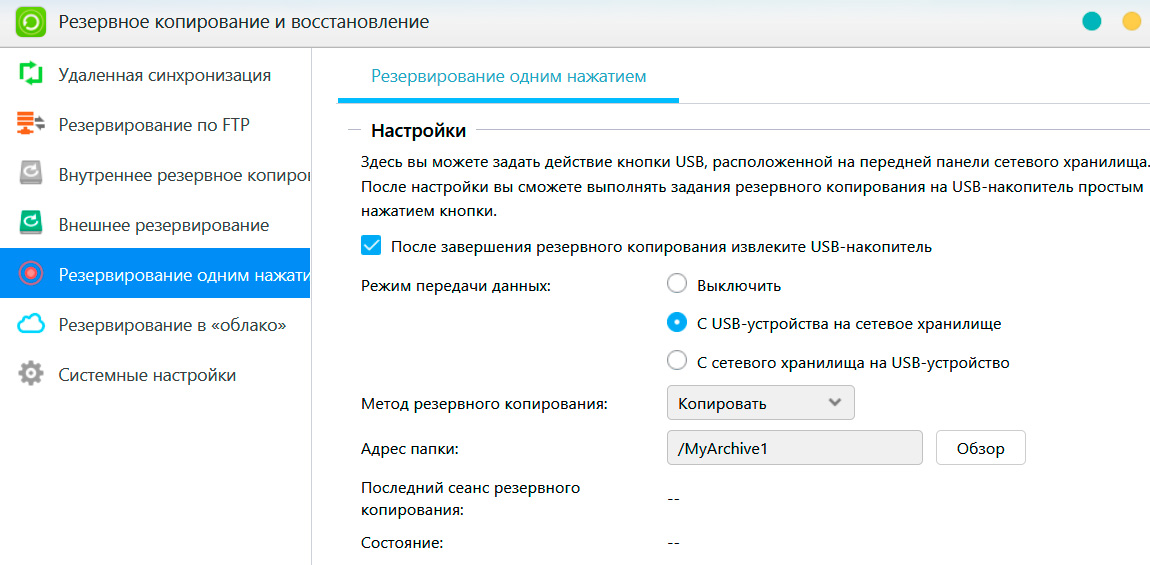
Task: Switch to Резервирование одним нажатием tab
Action: point(508,76)
